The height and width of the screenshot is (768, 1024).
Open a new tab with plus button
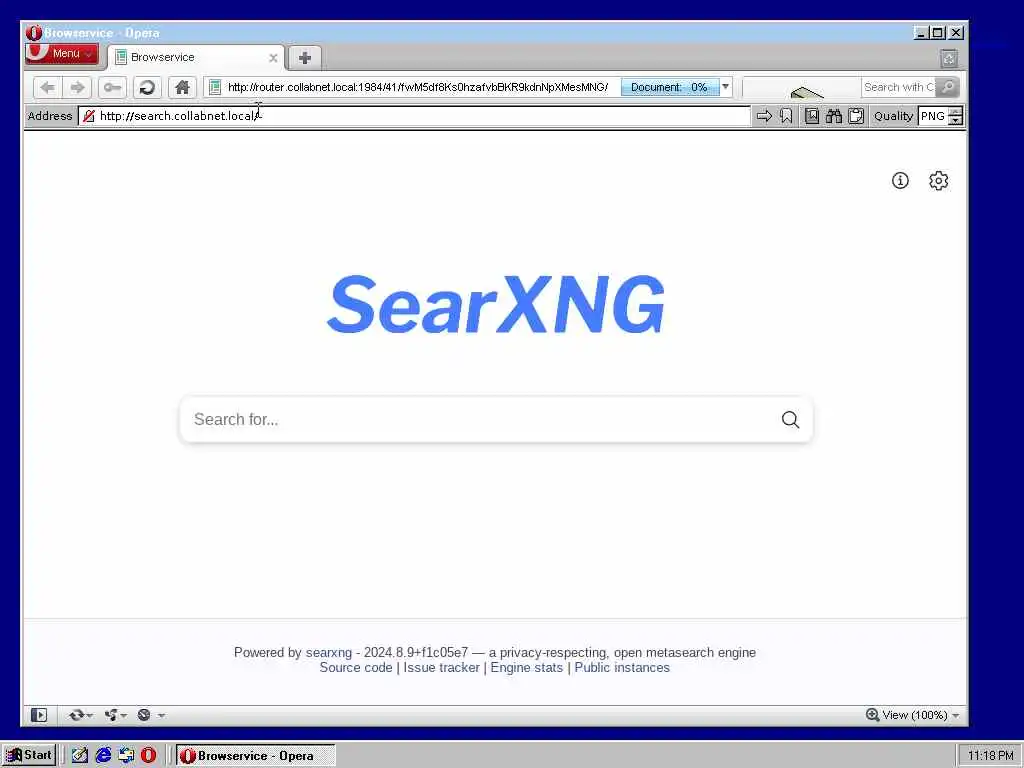304,58
